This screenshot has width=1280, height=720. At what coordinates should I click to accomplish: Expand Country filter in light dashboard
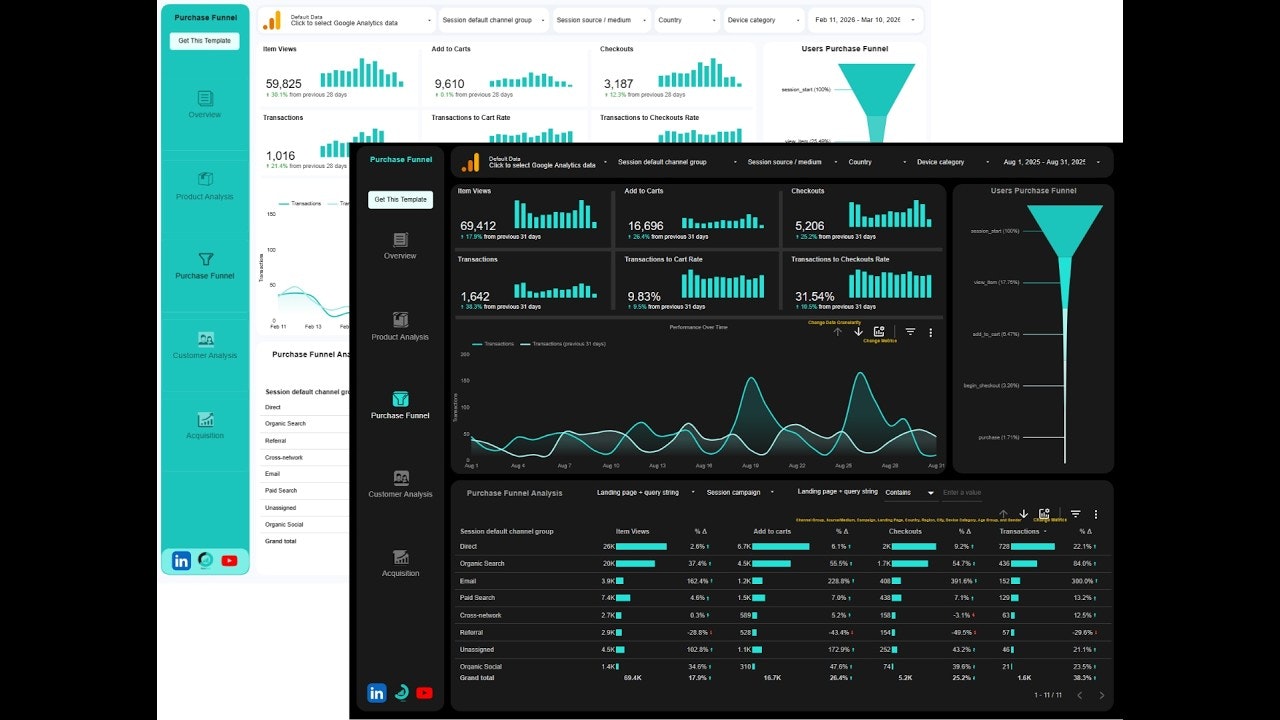tap(687, 20)
